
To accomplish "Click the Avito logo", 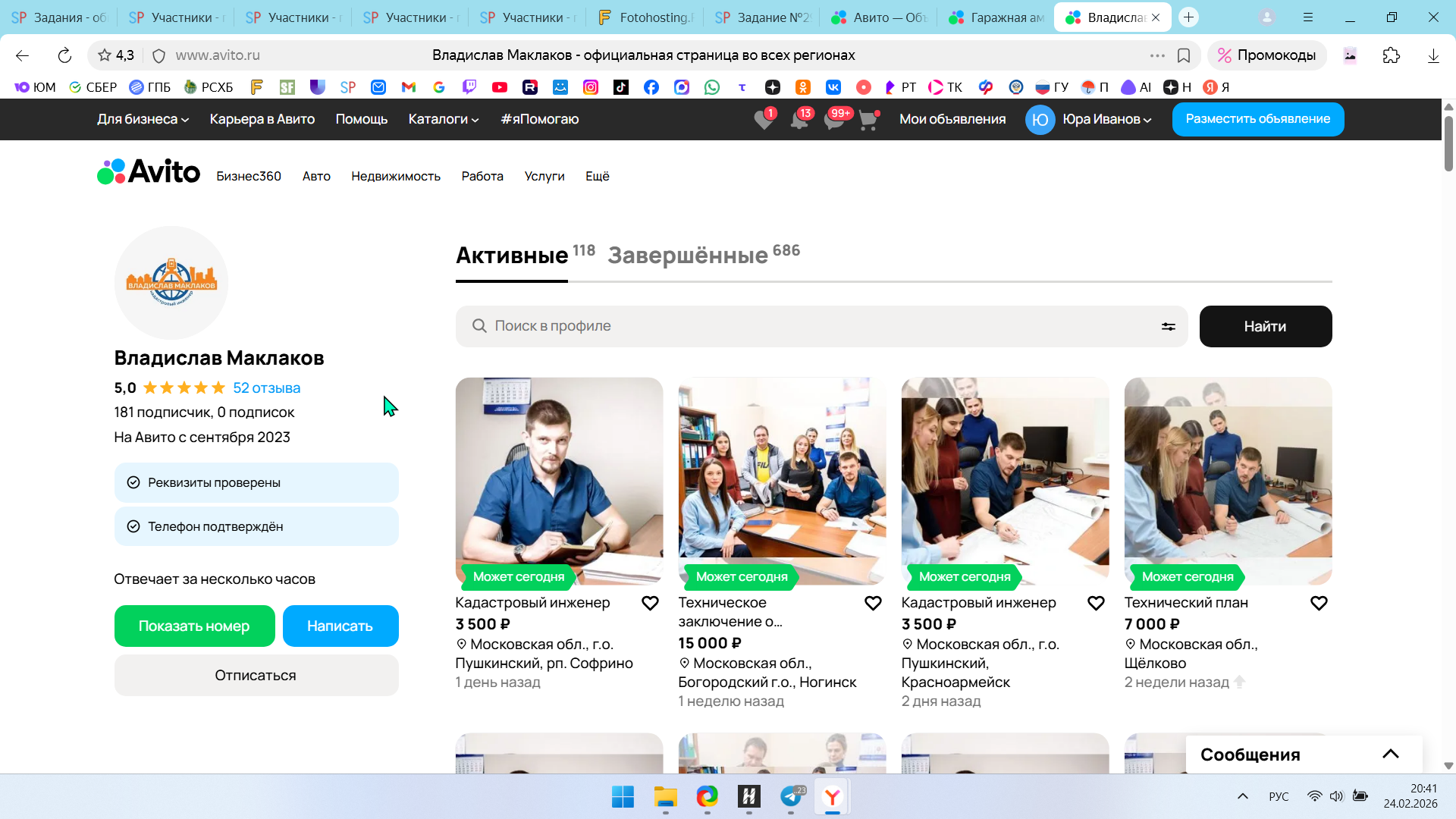I will coord(149,172).
